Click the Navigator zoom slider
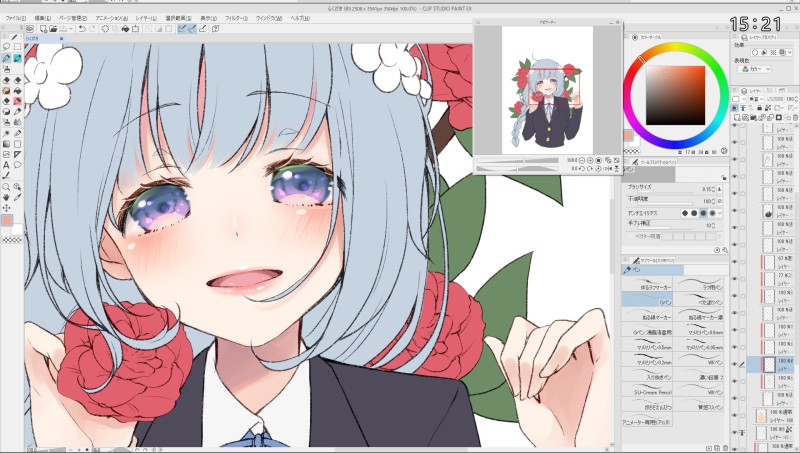The height and width of the screenshot is (453, 800). click(518, 160)
